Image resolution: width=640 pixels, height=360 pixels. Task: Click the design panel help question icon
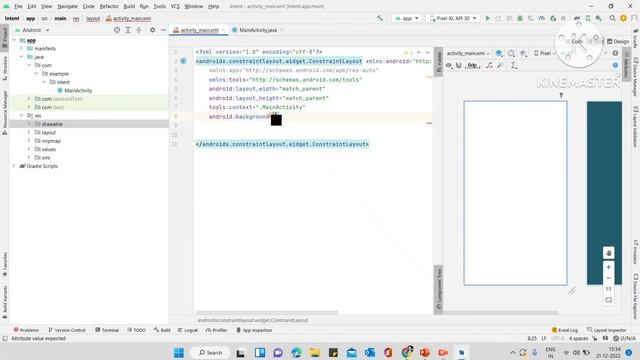click(615, 65)
